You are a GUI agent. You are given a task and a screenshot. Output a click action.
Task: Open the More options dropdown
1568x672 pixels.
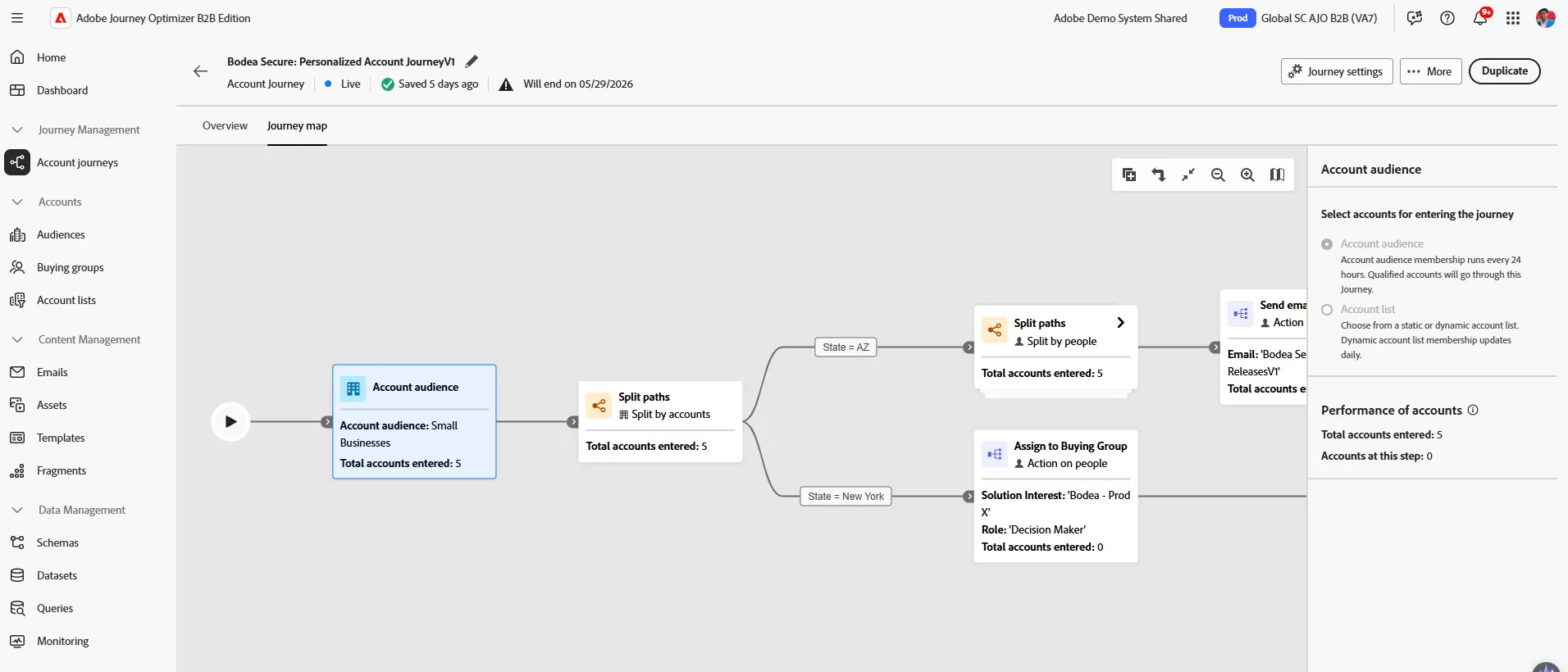pos(1430,71)
